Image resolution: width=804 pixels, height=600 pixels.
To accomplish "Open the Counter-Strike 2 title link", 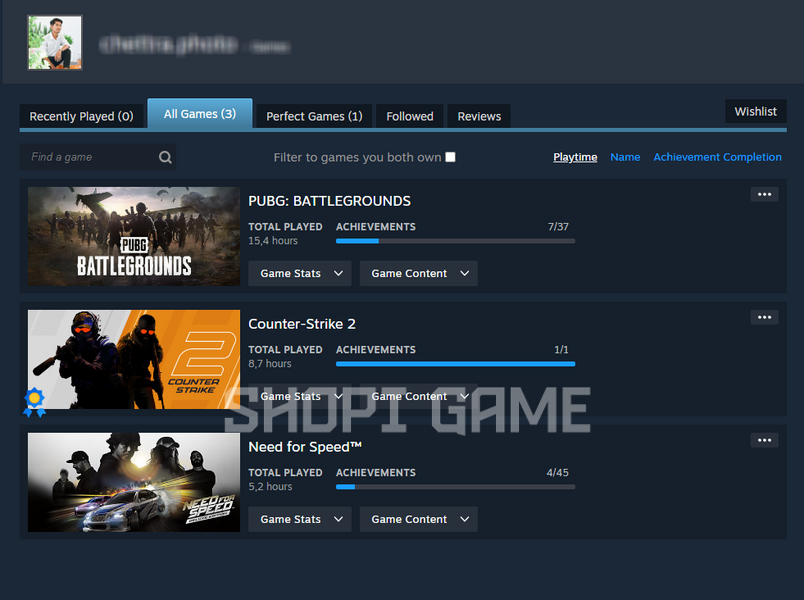I will pyautogui.click(x=302, y=324).
